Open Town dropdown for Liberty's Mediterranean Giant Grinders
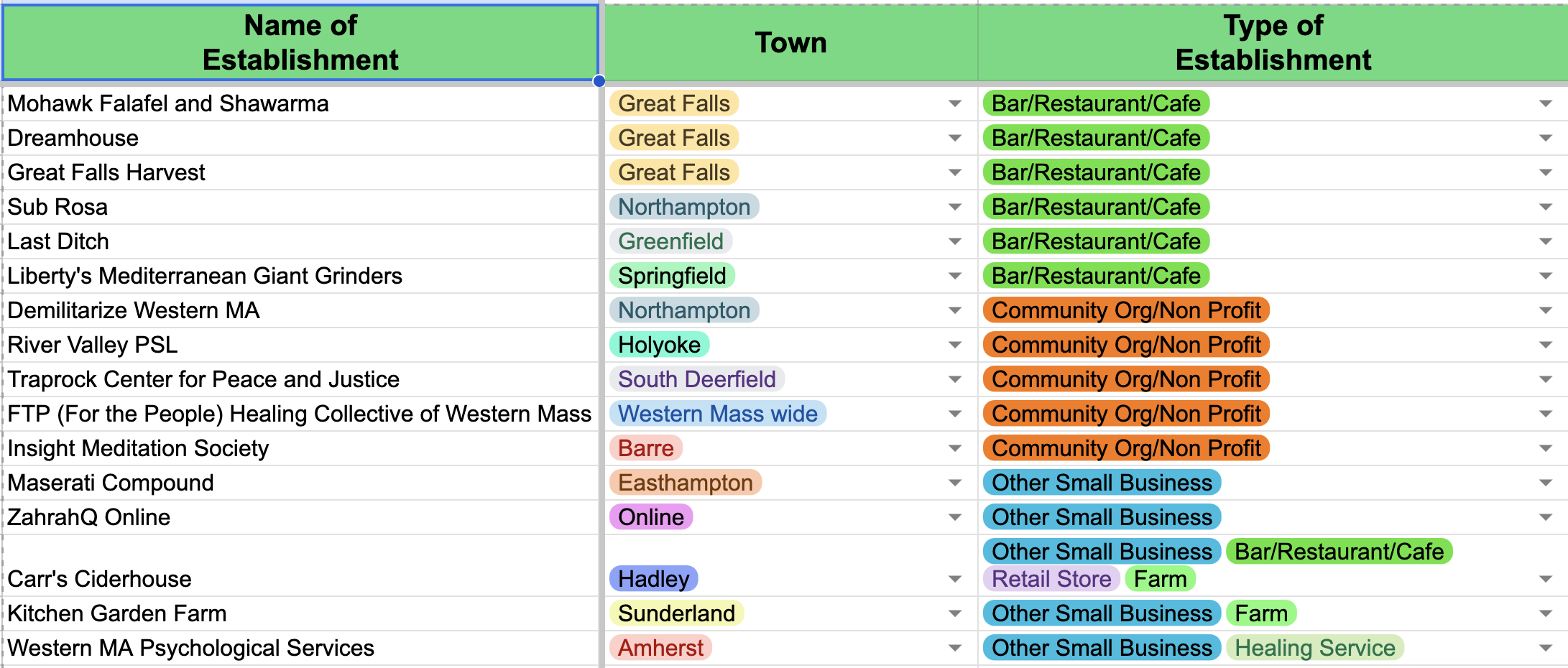1568x668 pixels. [955, 276]
